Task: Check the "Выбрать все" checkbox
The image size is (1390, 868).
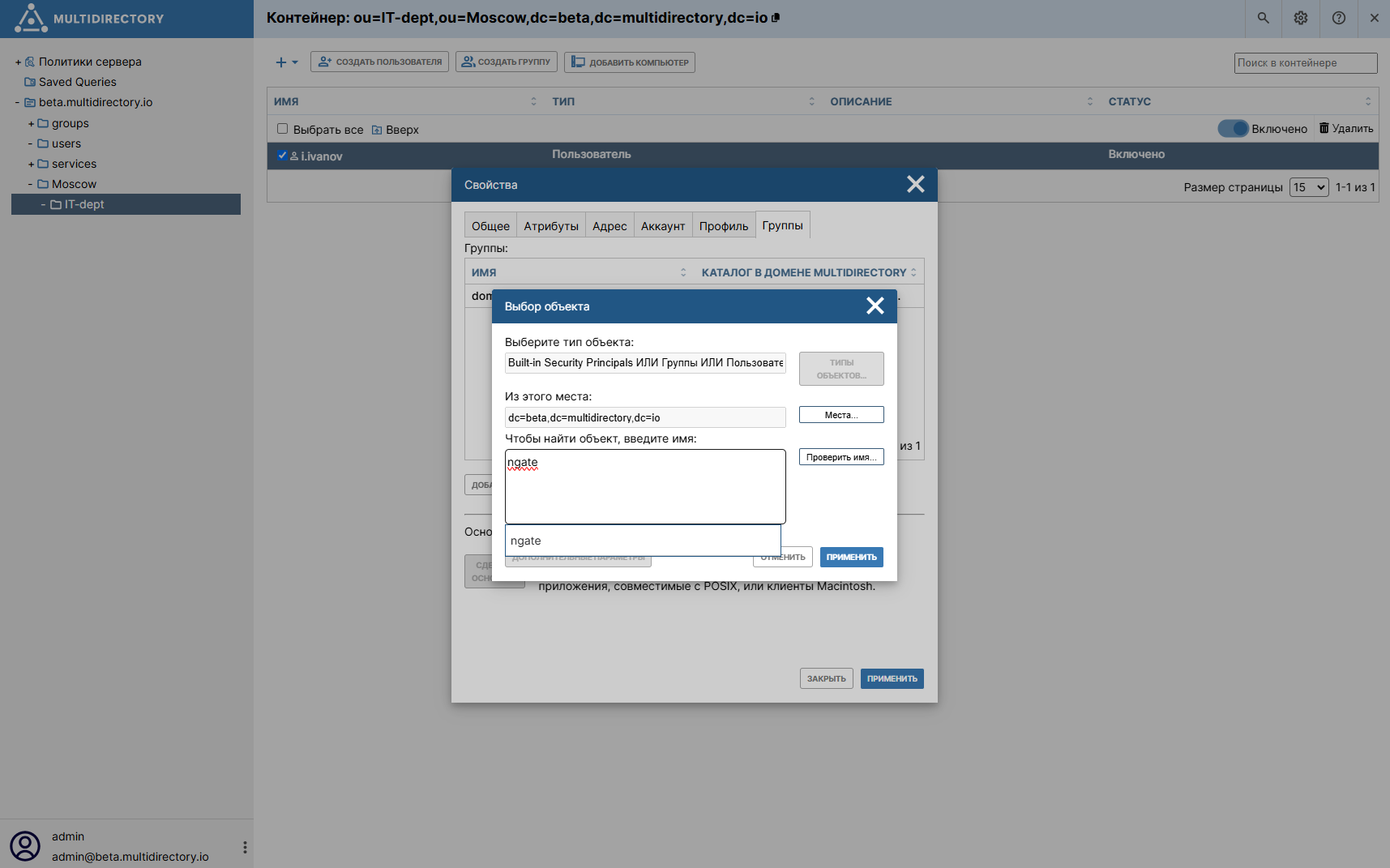Action: (x=282, y=129)
